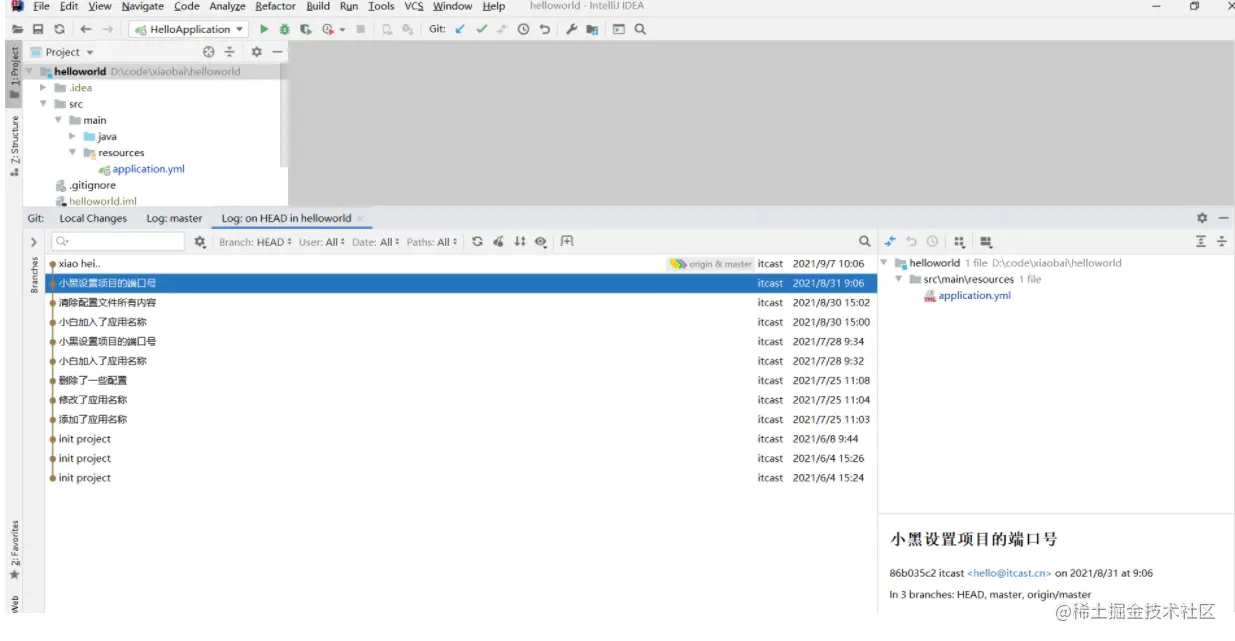Click the Synchronize reload icon in main toolbar

[60, 30]
